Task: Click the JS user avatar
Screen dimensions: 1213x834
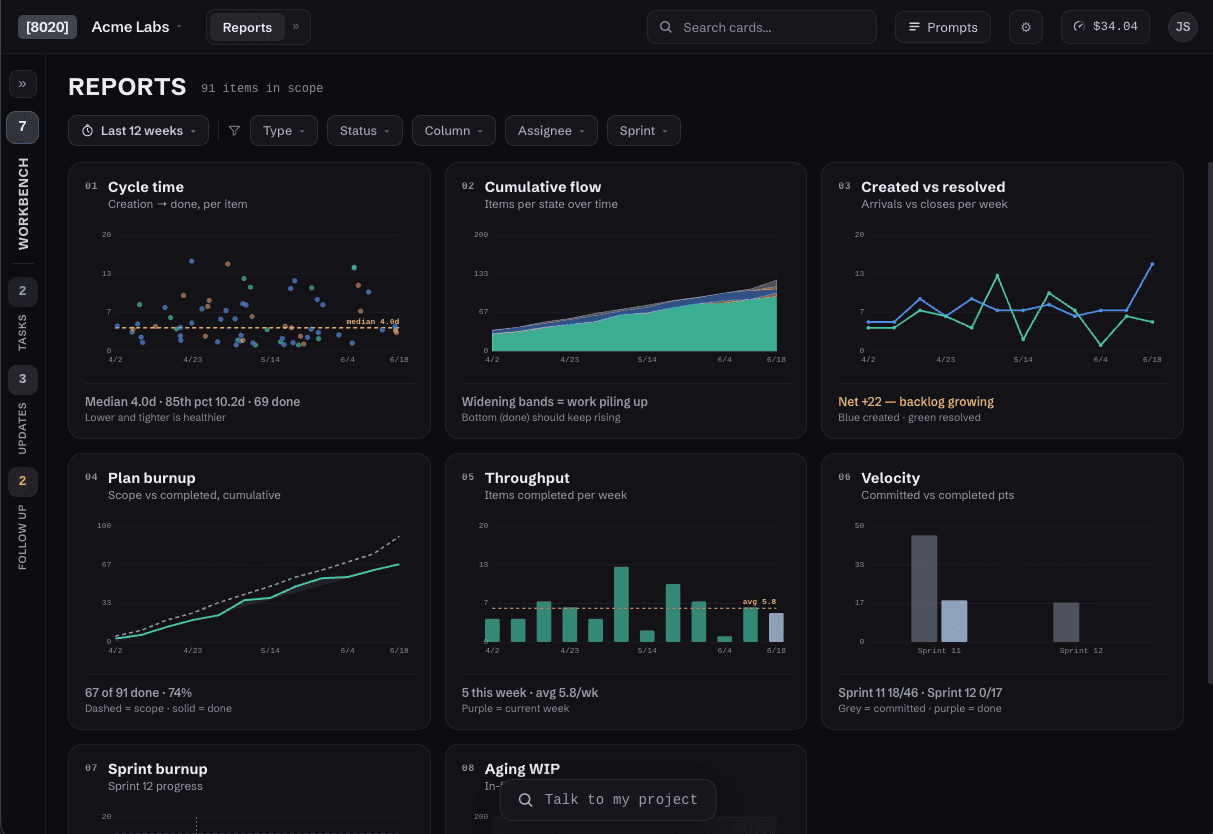Action: pos(1182,27)
